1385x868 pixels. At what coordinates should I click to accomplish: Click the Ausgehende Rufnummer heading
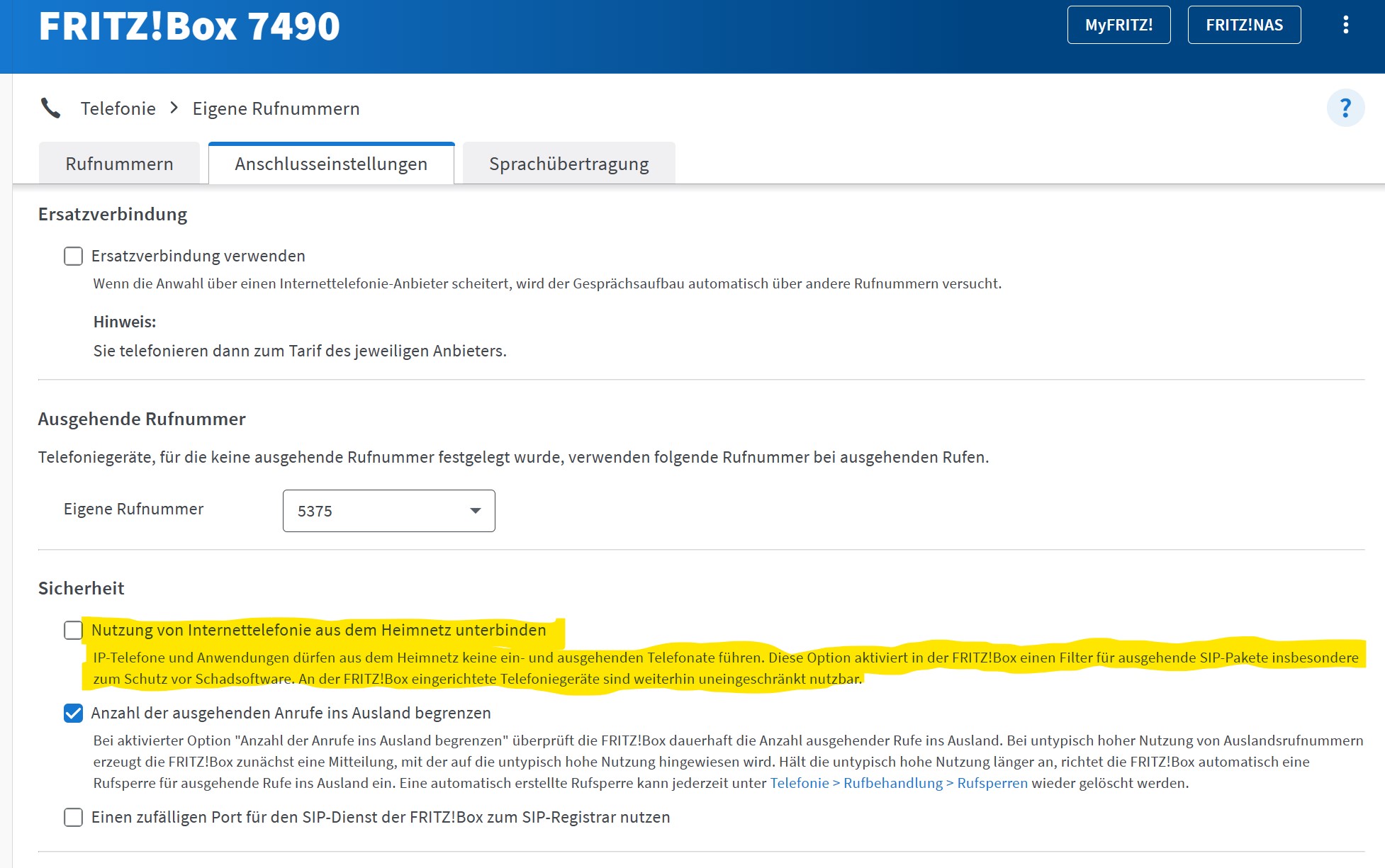[x=142, y=419]
